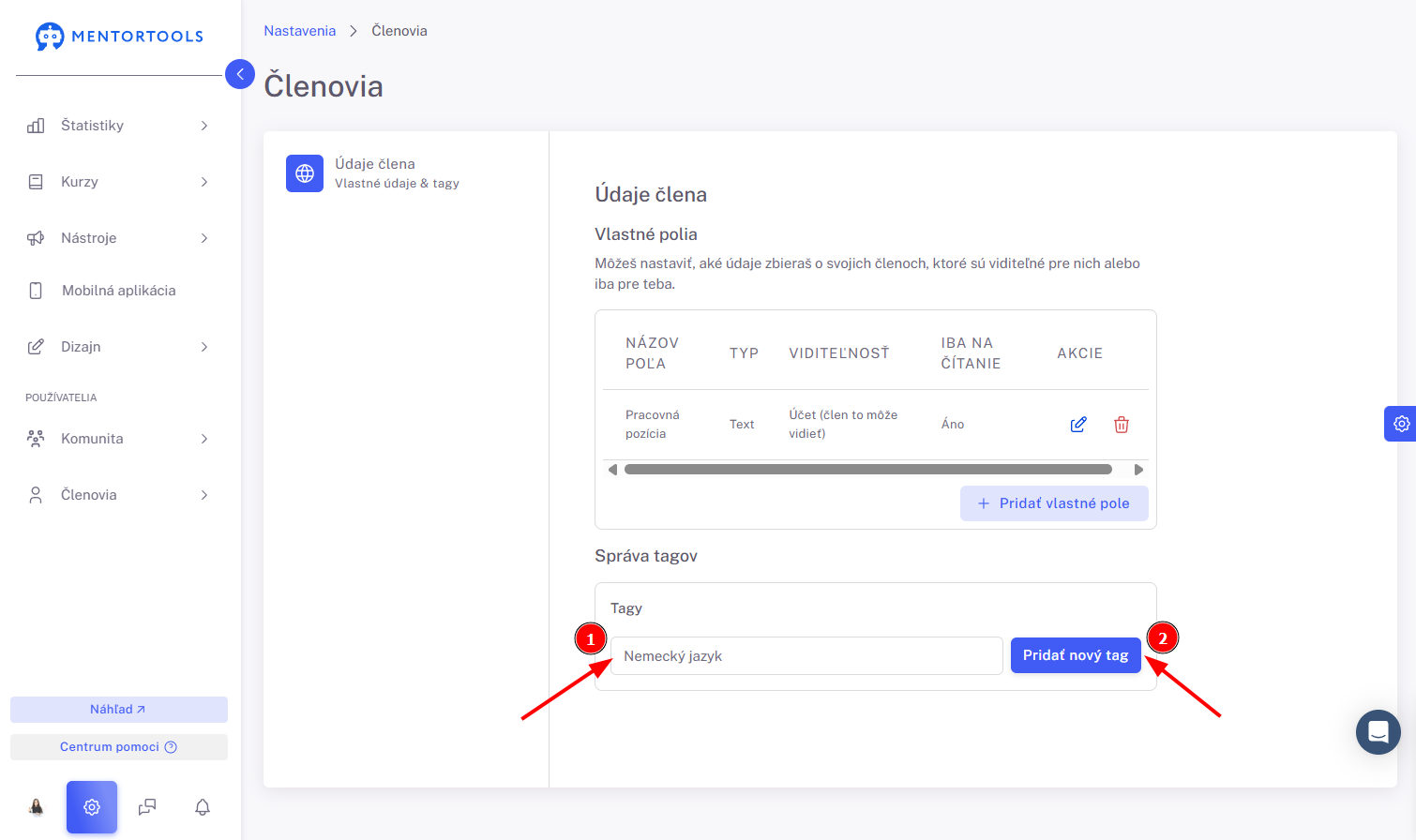Collapse the sidebar with the round arrow button
The width and height of the screenshot is (1416, 840).
240,74
